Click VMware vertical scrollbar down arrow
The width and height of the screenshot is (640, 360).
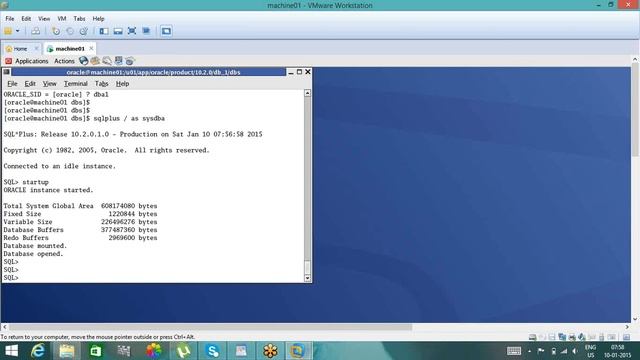point(635,319)
